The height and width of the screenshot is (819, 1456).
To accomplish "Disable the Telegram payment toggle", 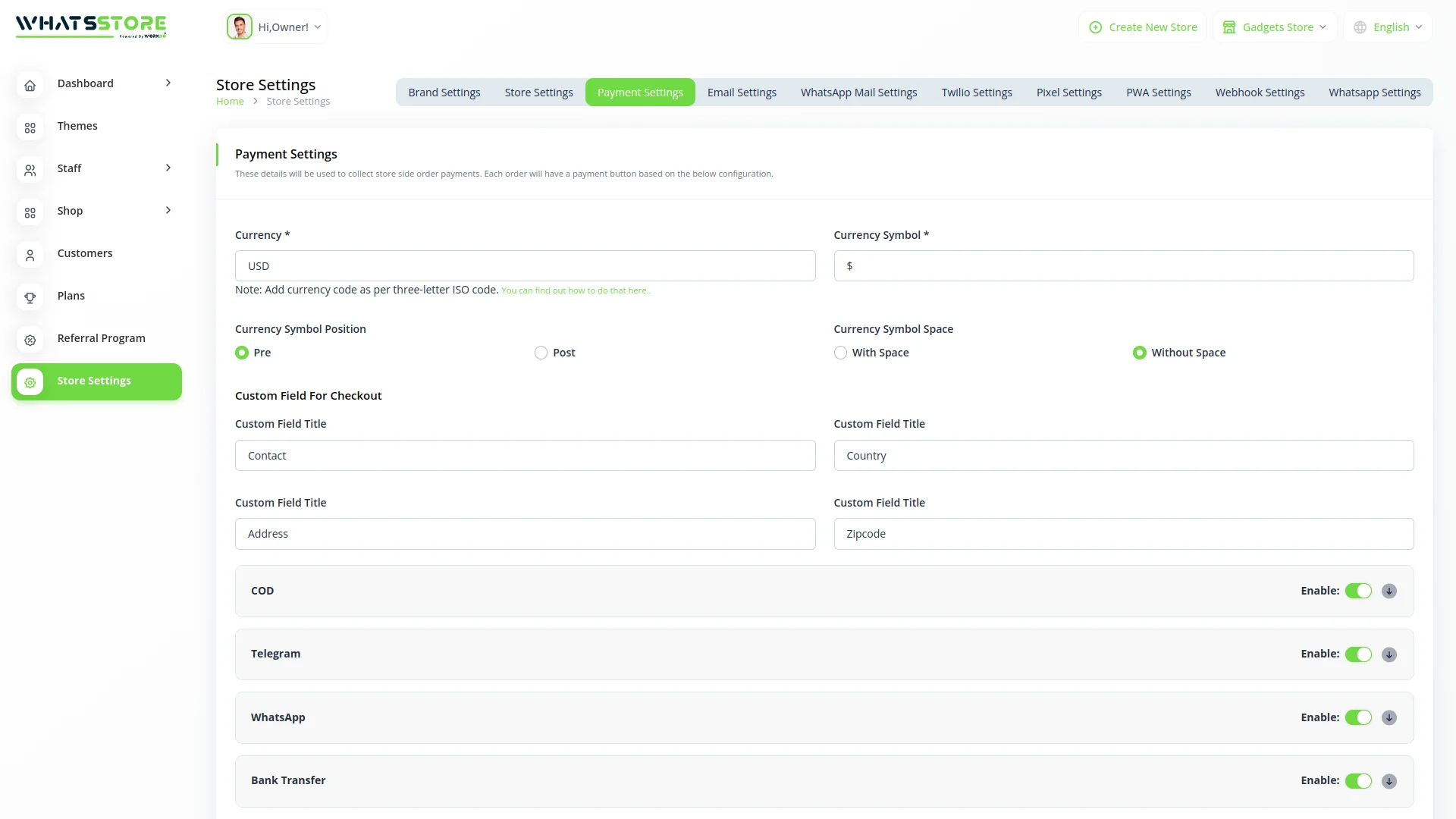I will [x=1358, y=654].
